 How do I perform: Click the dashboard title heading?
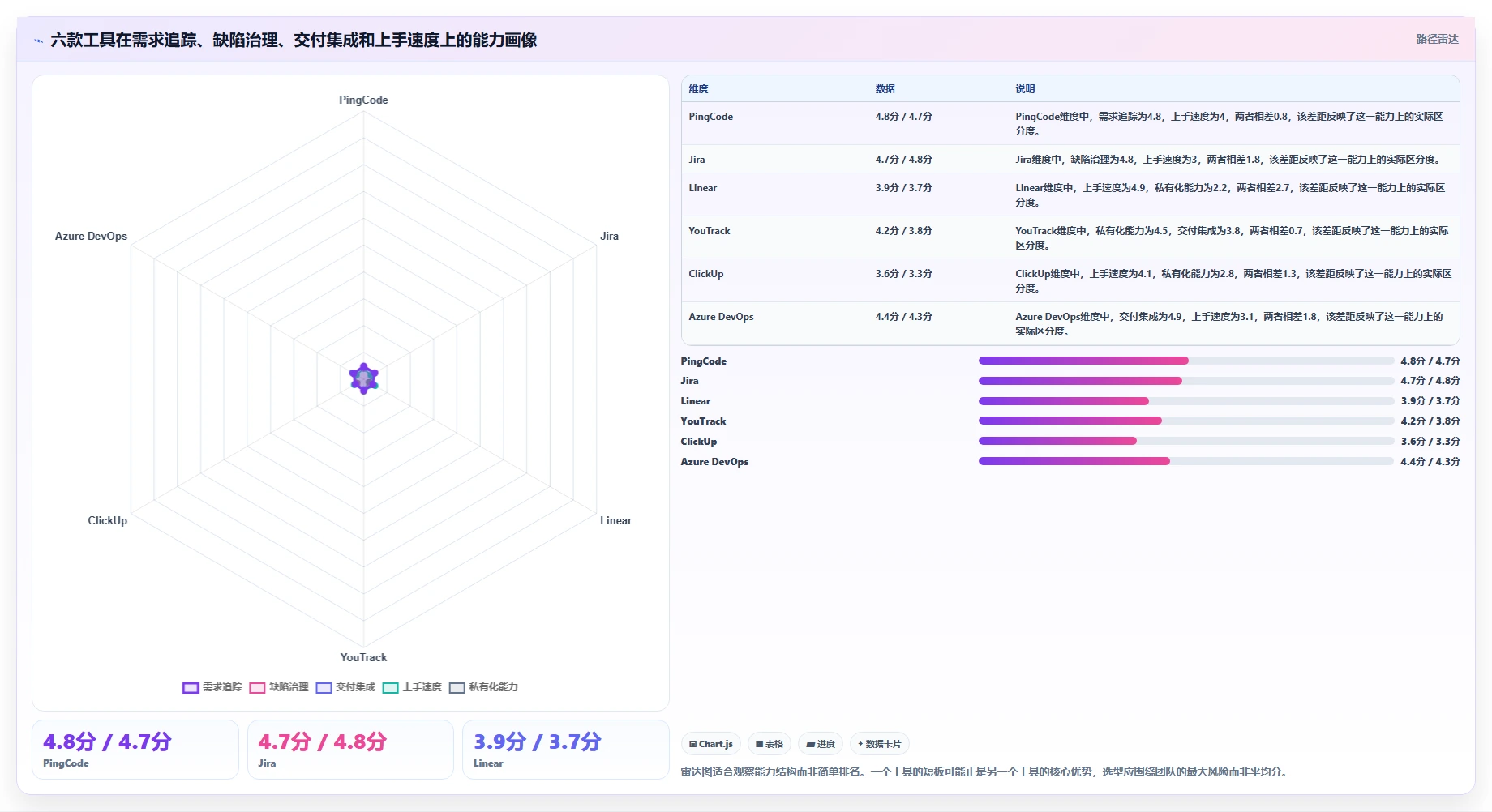(294, 40)
